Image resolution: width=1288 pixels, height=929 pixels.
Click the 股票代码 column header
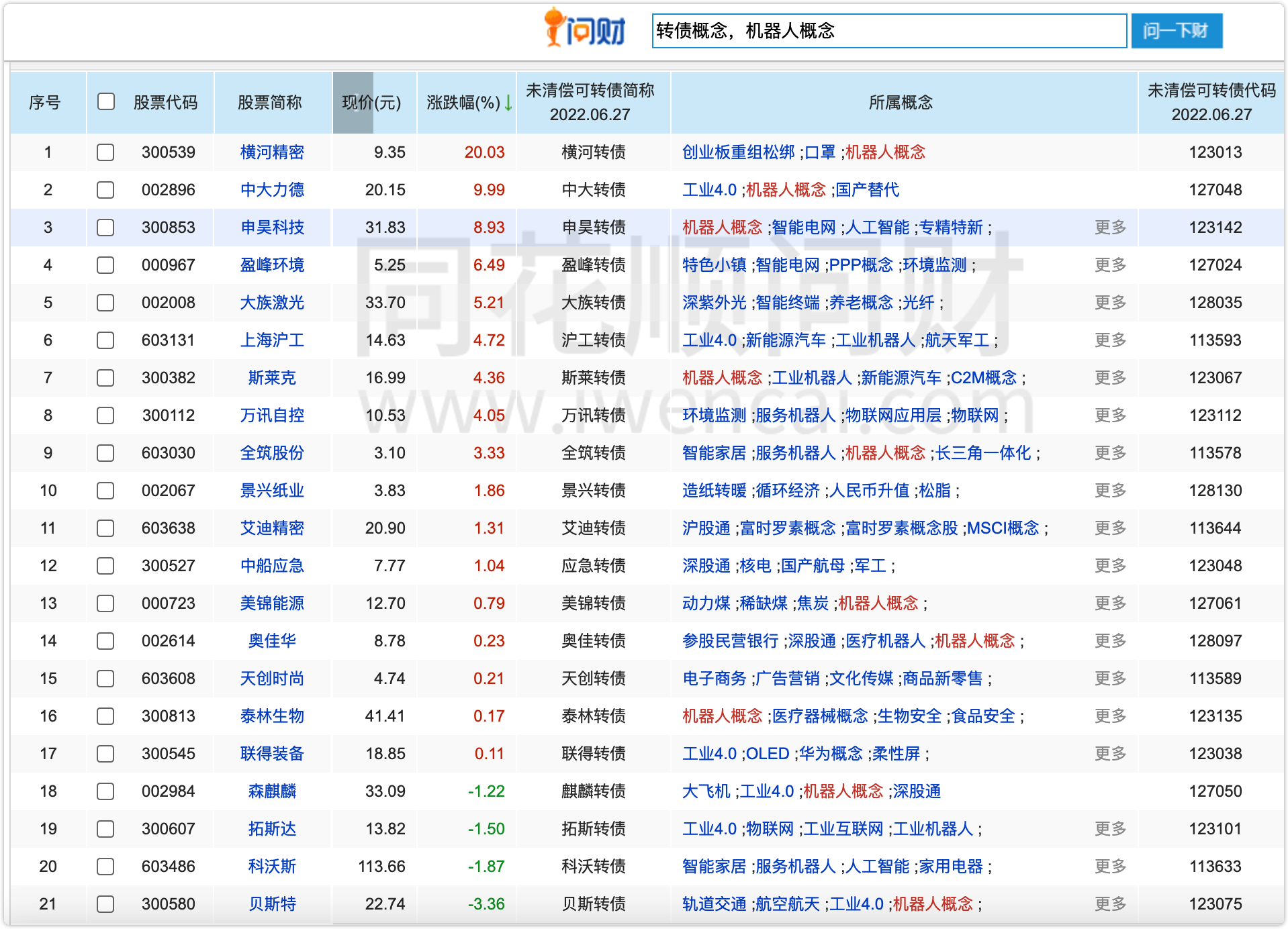[165, 103]
